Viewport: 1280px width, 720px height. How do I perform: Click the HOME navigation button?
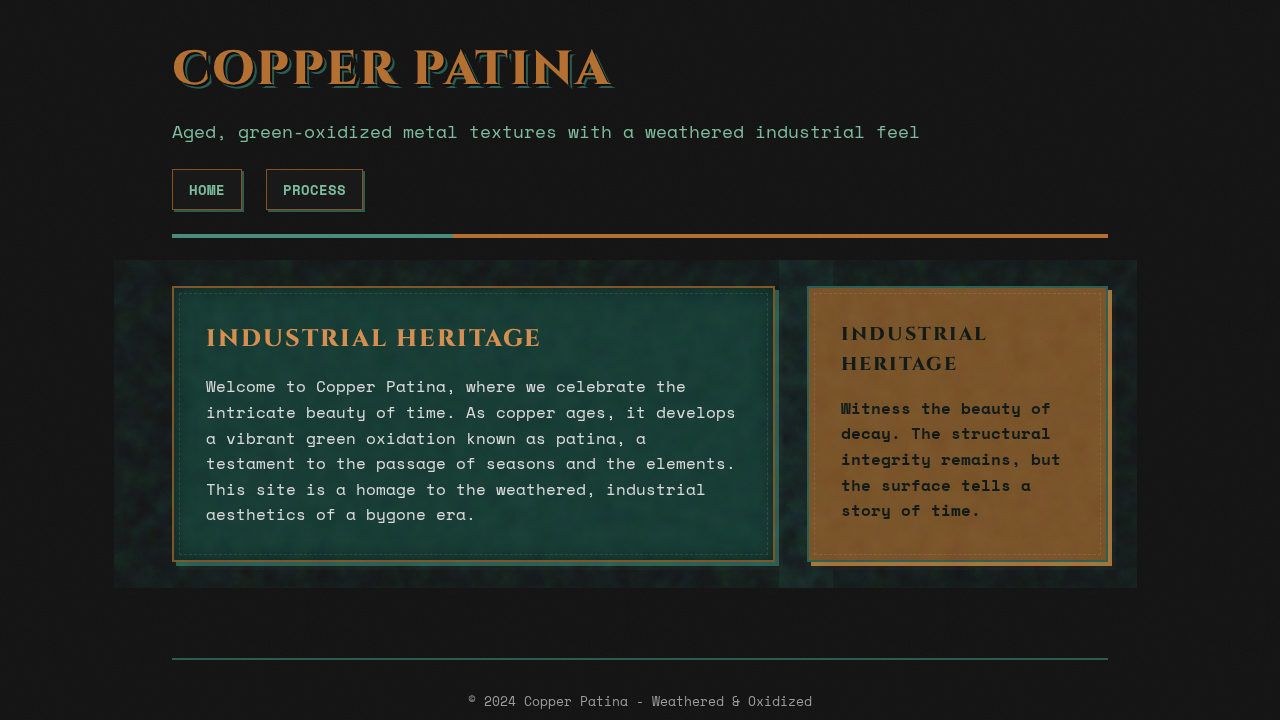207,189
